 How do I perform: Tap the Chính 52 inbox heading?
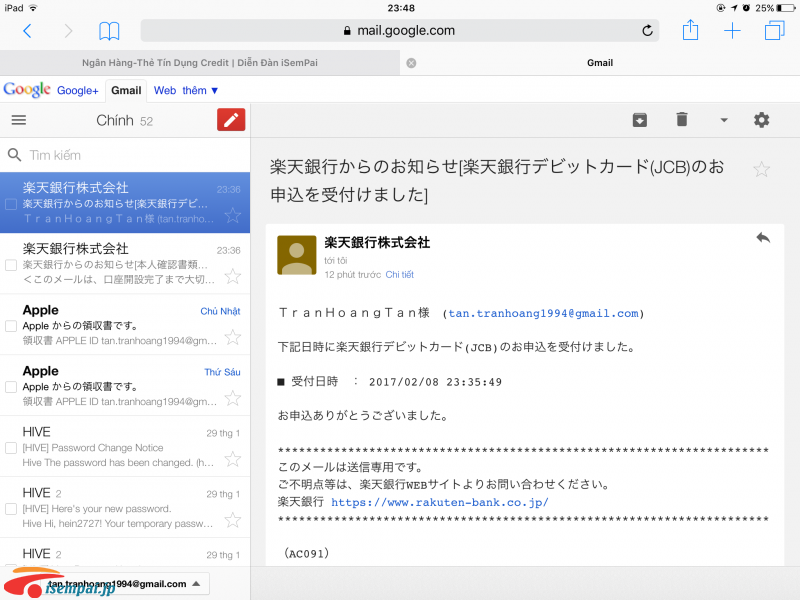[x=124, y=120]
